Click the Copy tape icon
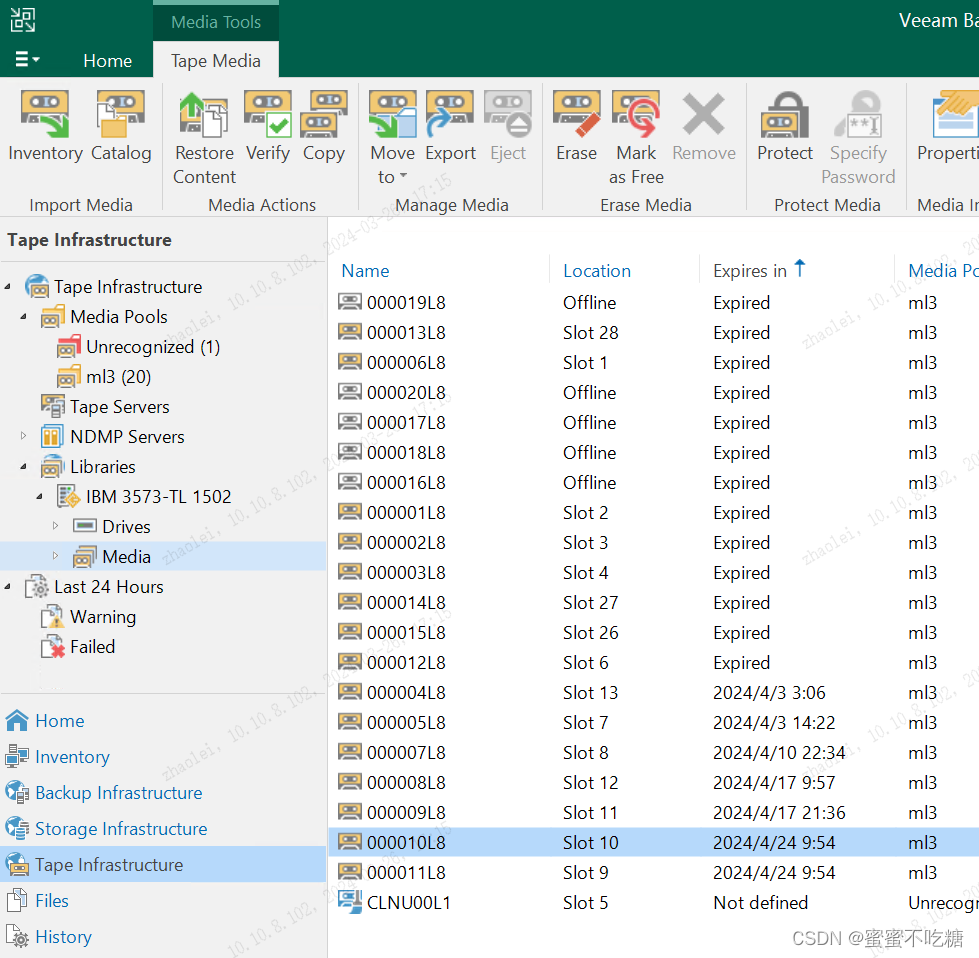 323,114
